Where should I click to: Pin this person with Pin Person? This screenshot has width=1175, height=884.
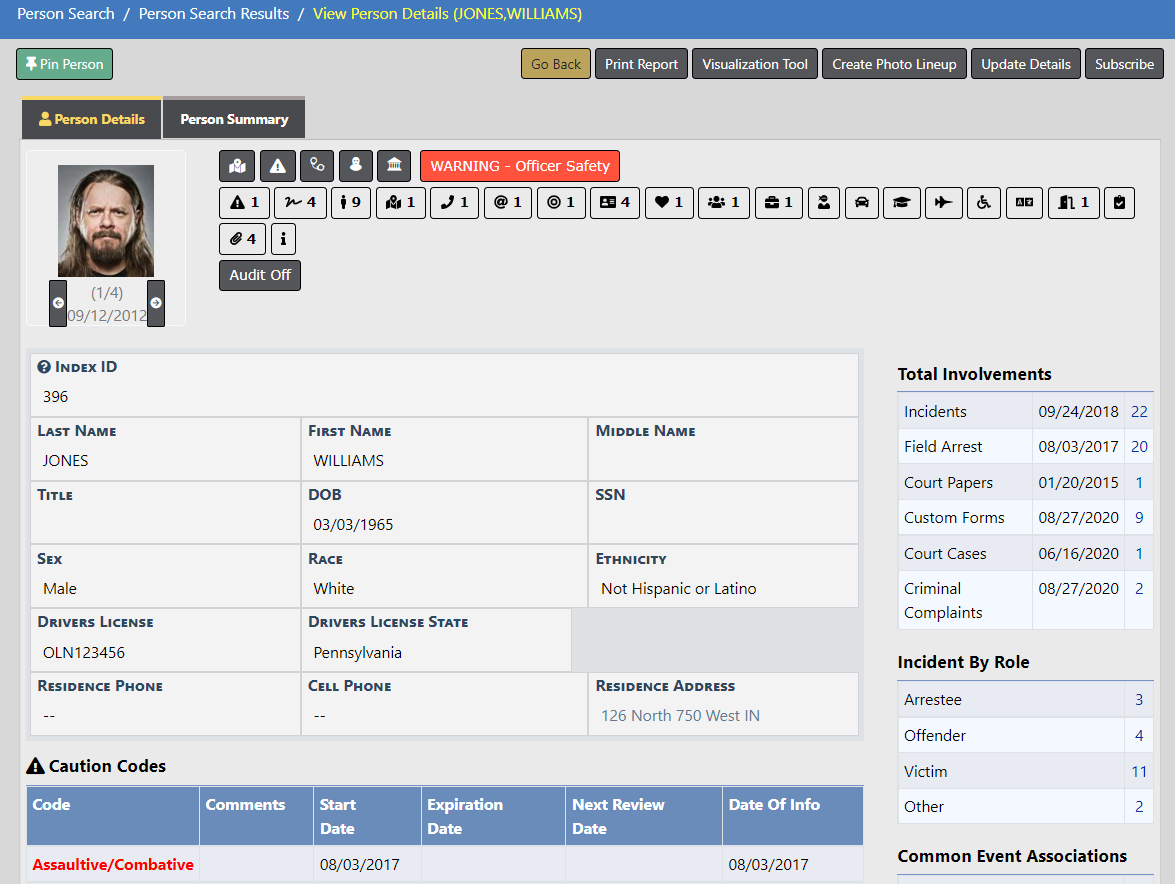pos(65,64)
